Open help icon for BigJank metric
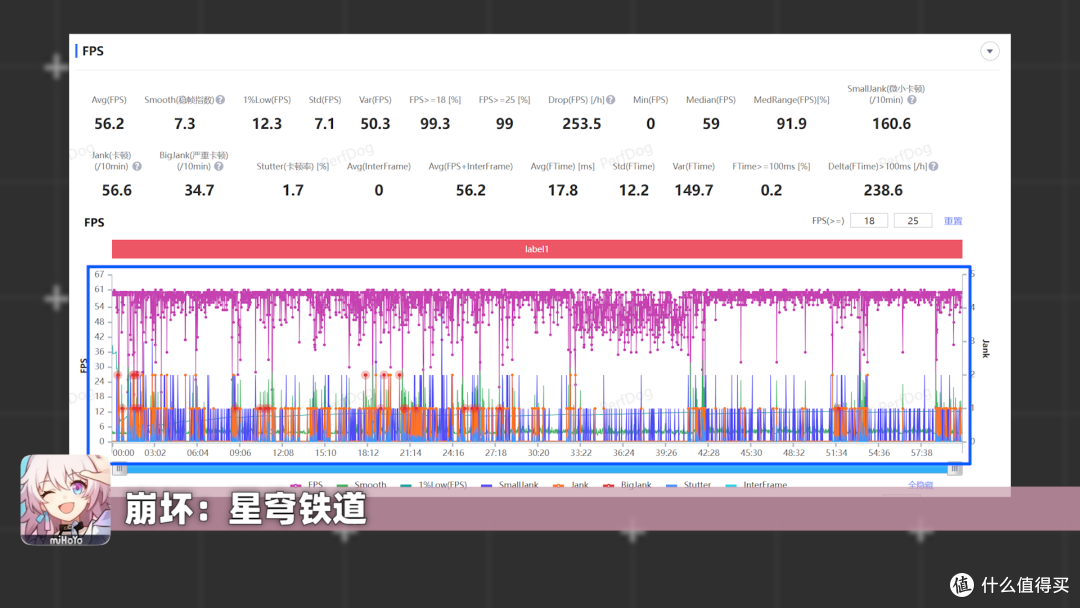Viewport: 1080px width, 608px height. pos(218,166)
